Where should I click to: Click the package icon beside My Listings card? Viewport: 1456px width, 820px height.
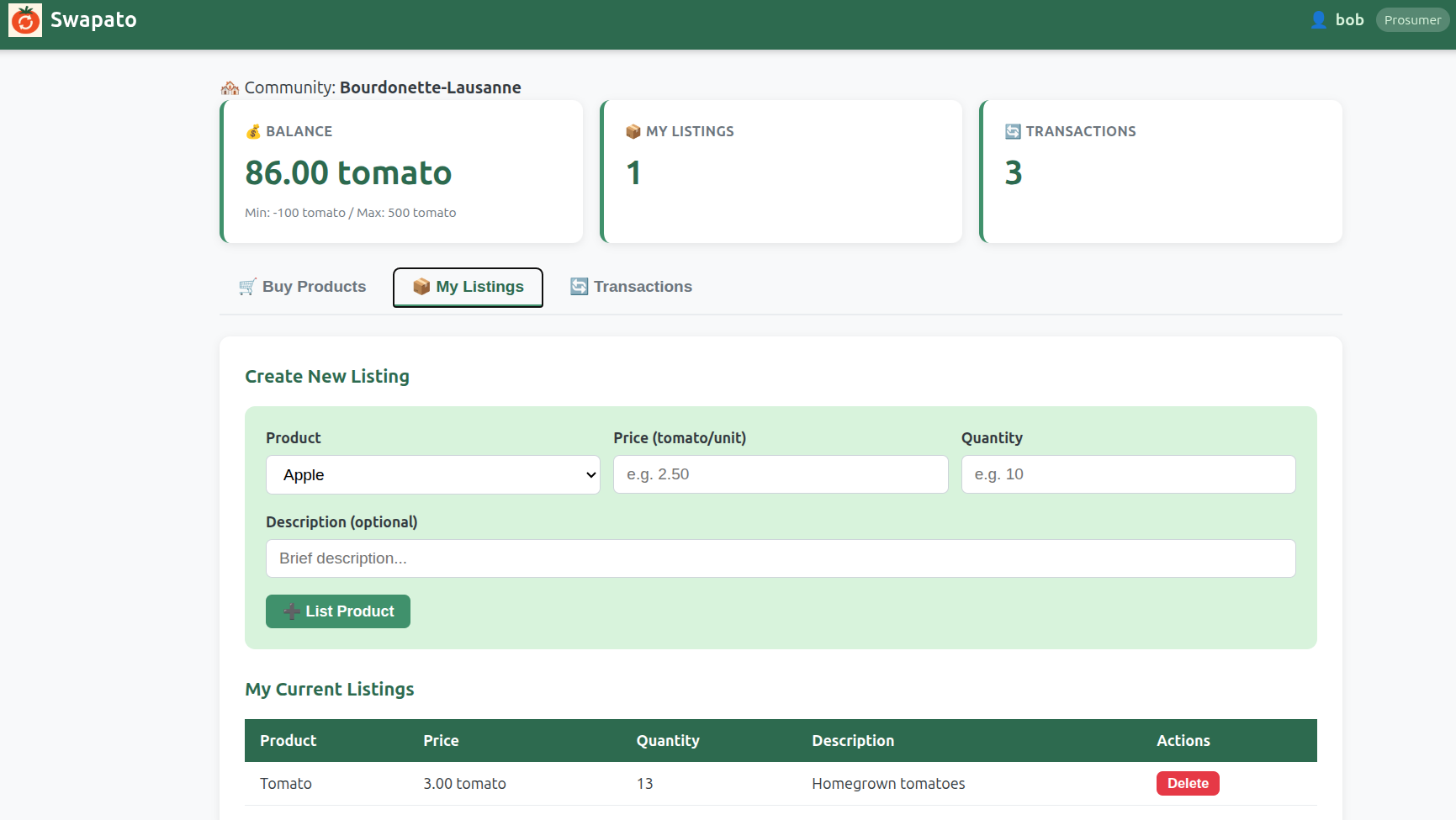coord(633,131)
